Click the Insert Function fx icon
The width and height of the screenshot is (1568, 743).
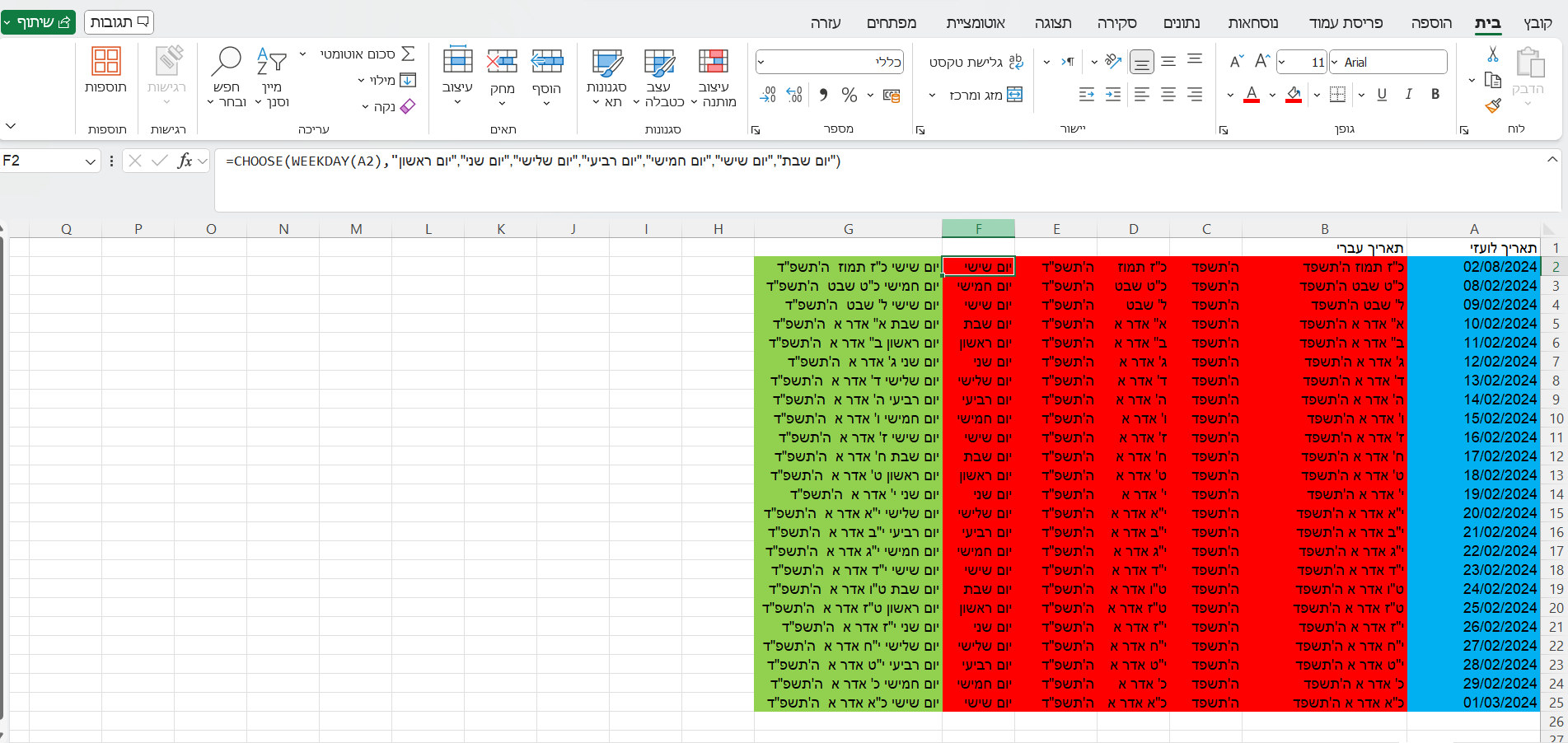185,161
